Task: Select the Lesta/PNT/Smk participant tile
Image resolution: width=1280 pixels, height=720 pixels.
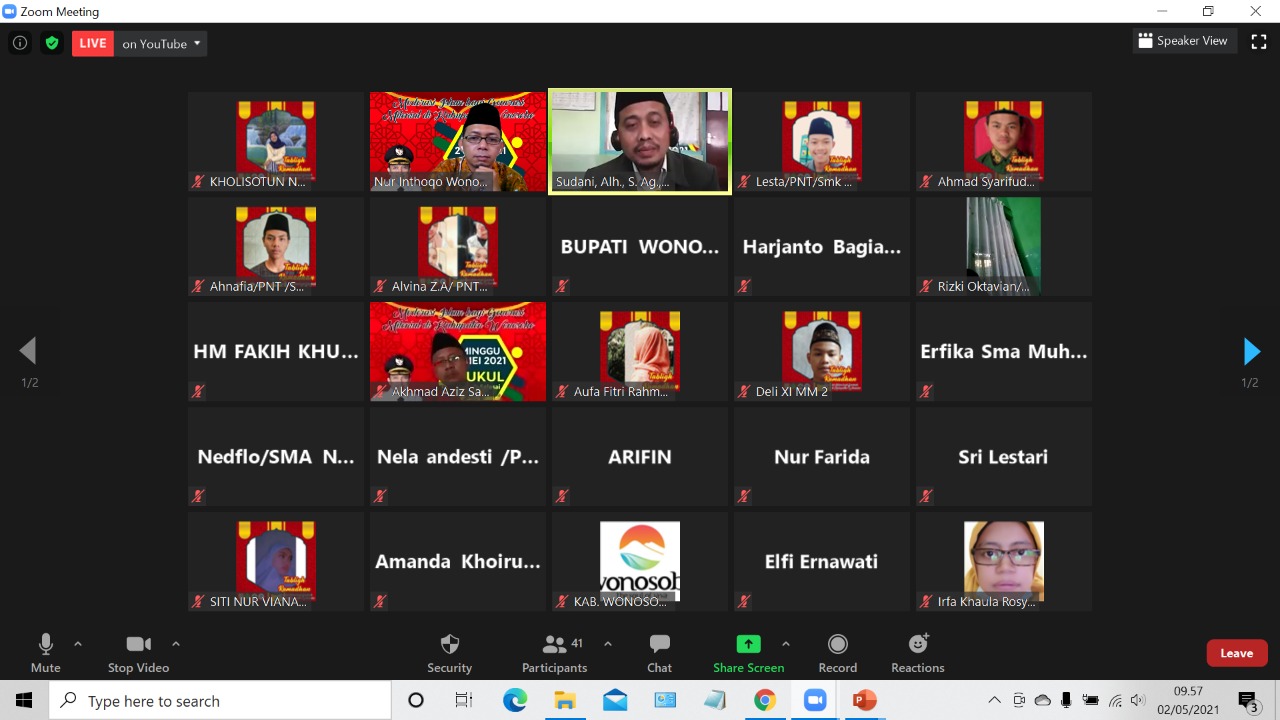Action: click(x=822, y=141)
